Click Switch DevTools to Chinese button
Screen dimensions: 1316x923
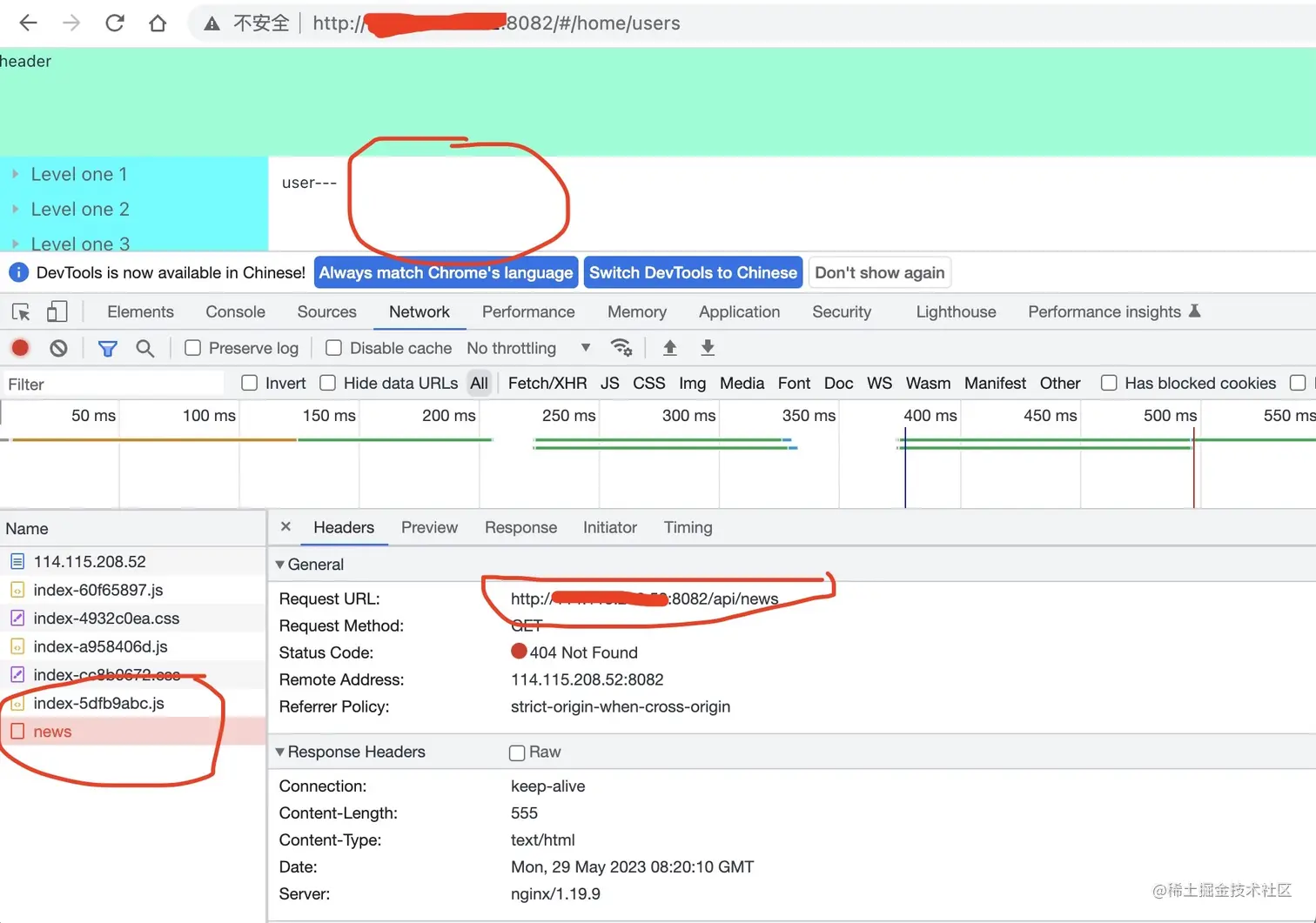point(693,272)
